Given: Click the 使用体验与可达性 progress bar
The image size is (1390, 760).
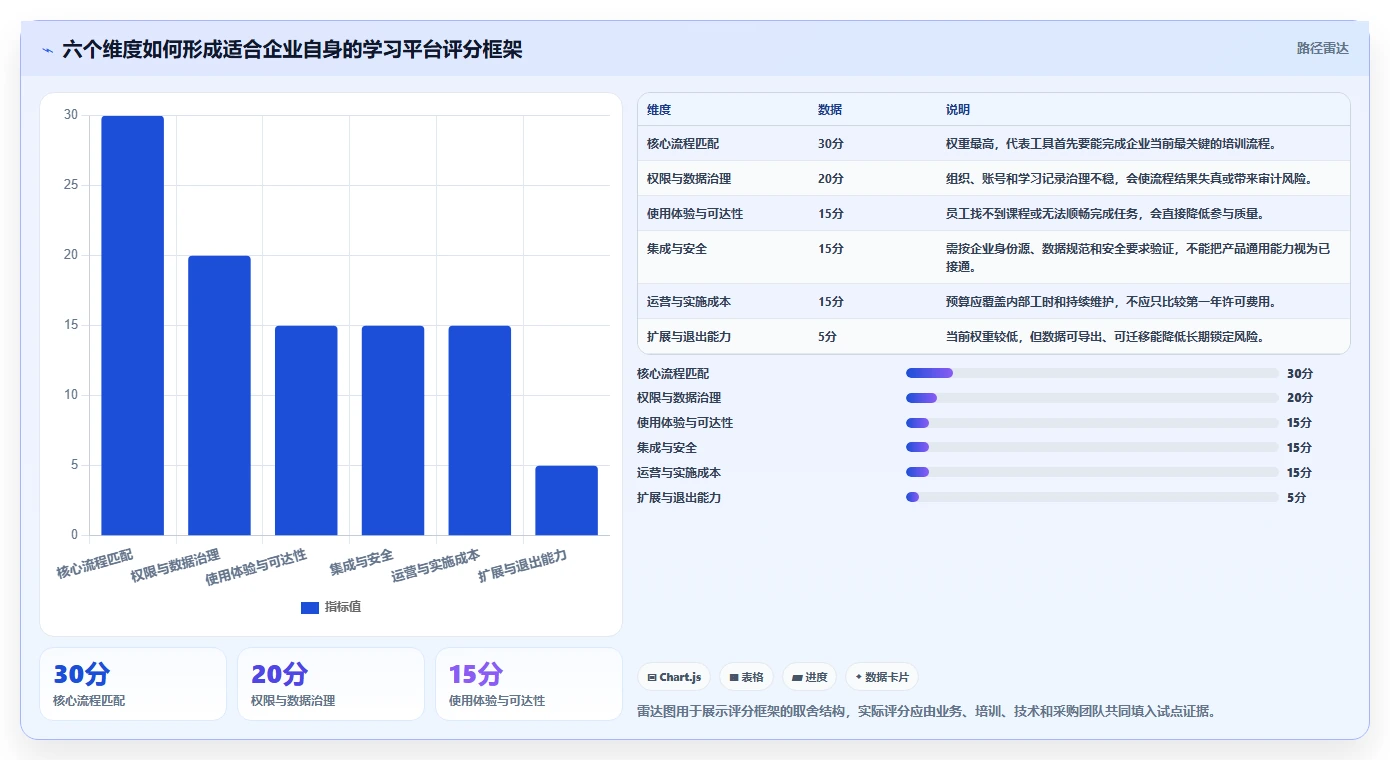Looking at the screenshot, I should click(1092, 423).
